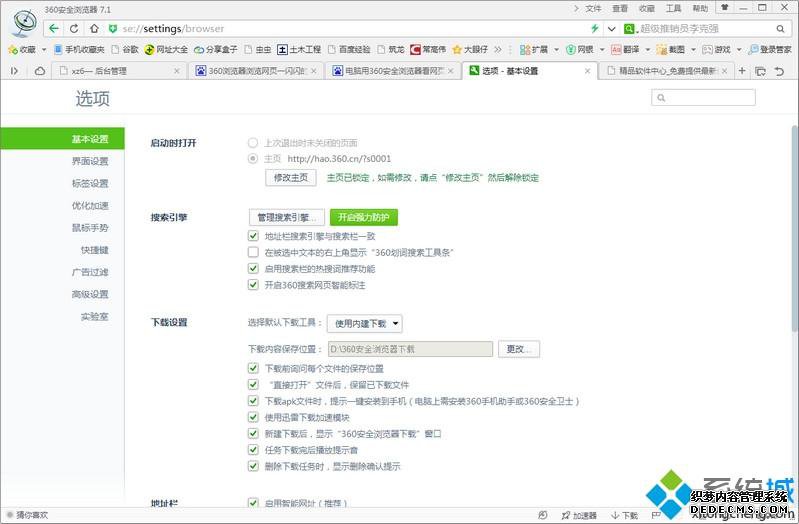
Task: Open 下载 downloads in status bar
Action: point(624,515)
